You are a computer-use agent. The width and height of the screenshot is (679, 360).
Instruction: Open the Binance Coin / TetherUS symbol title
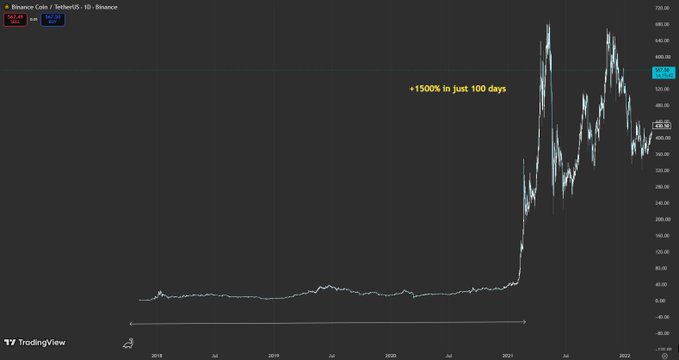64,7
